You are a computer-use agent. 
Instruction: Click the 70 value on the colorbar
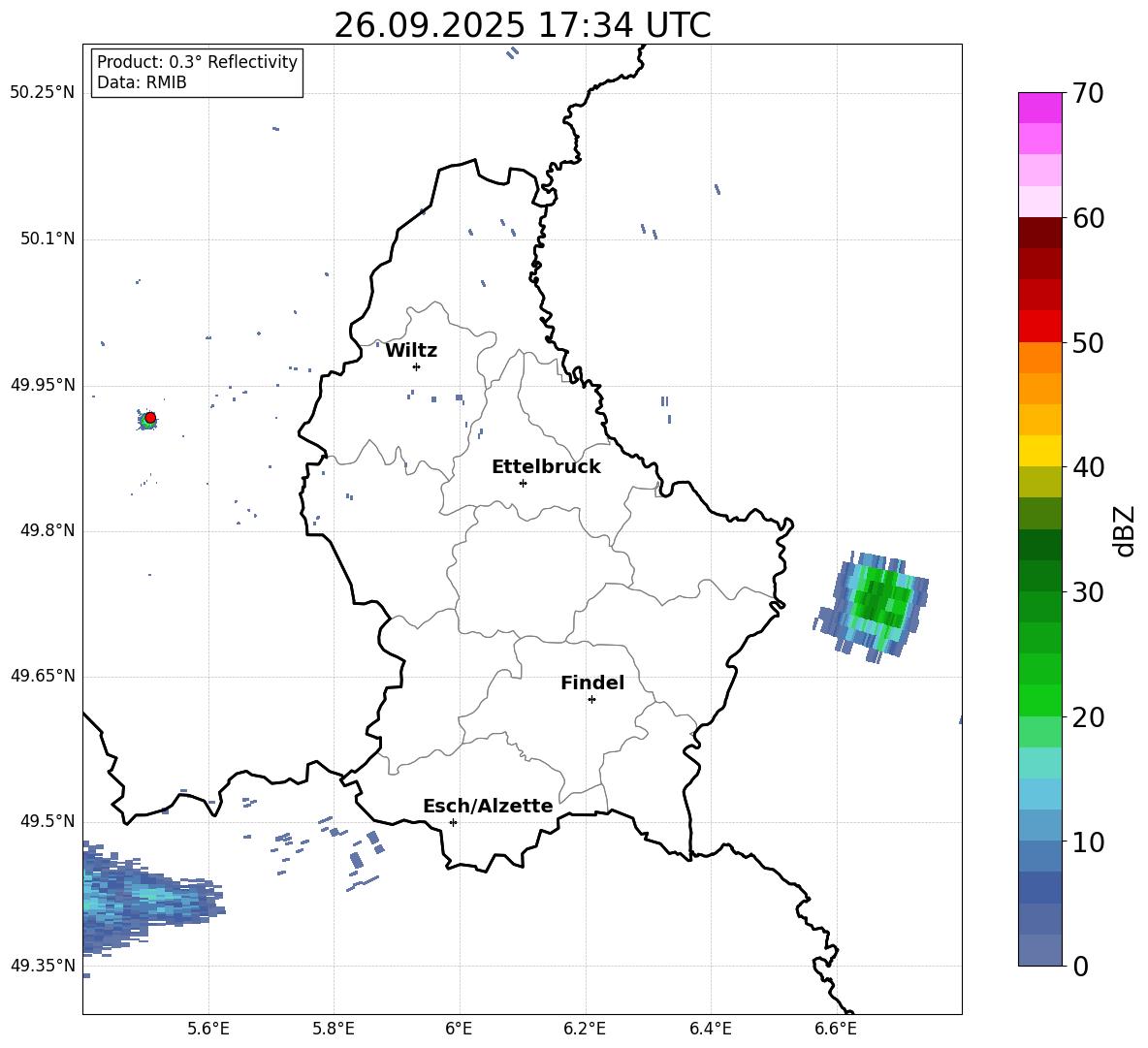pos(1088,93)
